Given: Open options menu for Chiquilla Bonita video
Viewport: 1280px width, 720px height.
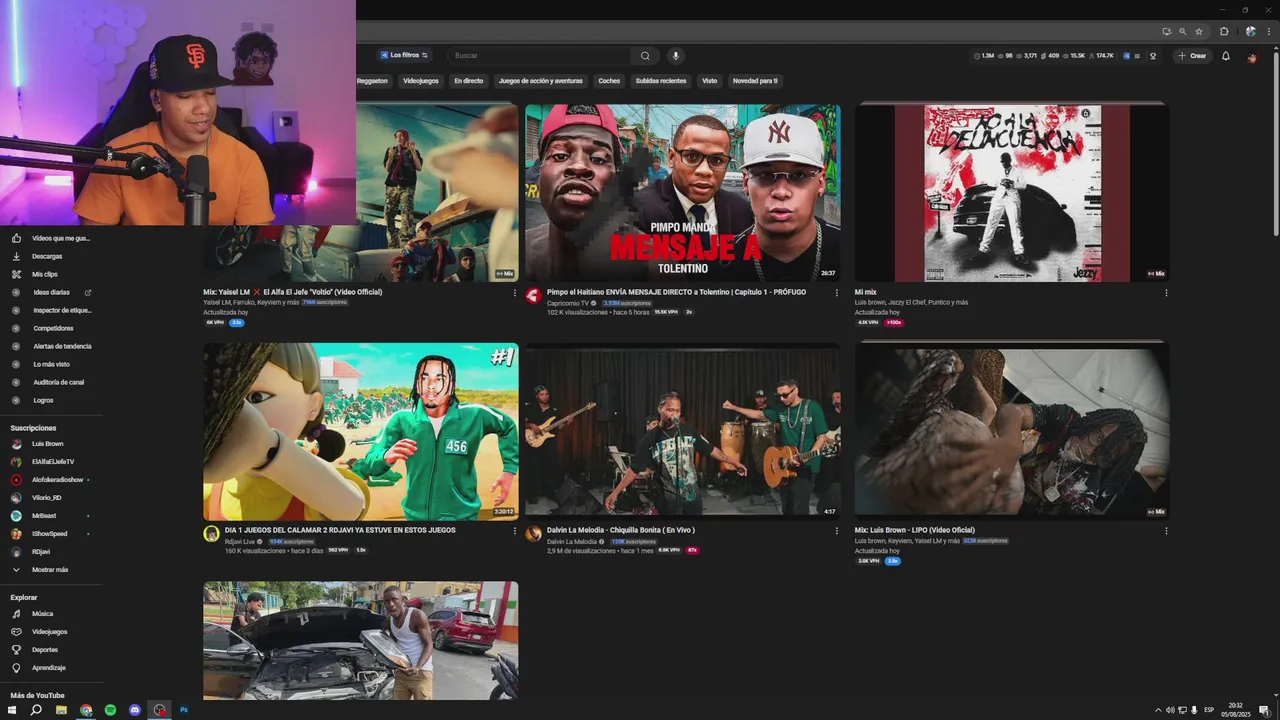Looking at the screenshot, I should (x=837, y=531).
